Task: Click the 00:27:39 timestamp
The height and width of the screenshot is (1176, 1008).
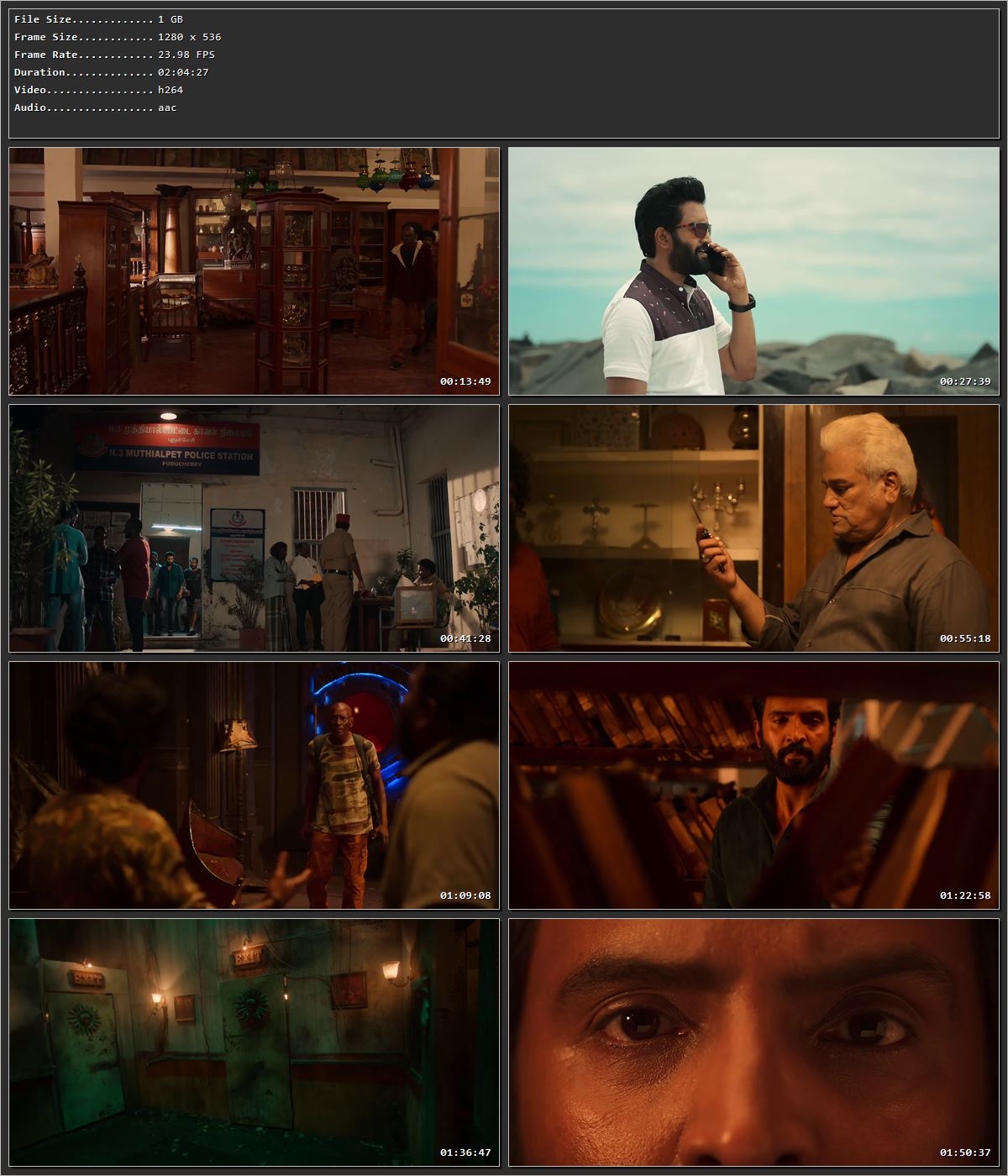Action: pyautogui.click(x=964, y=381)
